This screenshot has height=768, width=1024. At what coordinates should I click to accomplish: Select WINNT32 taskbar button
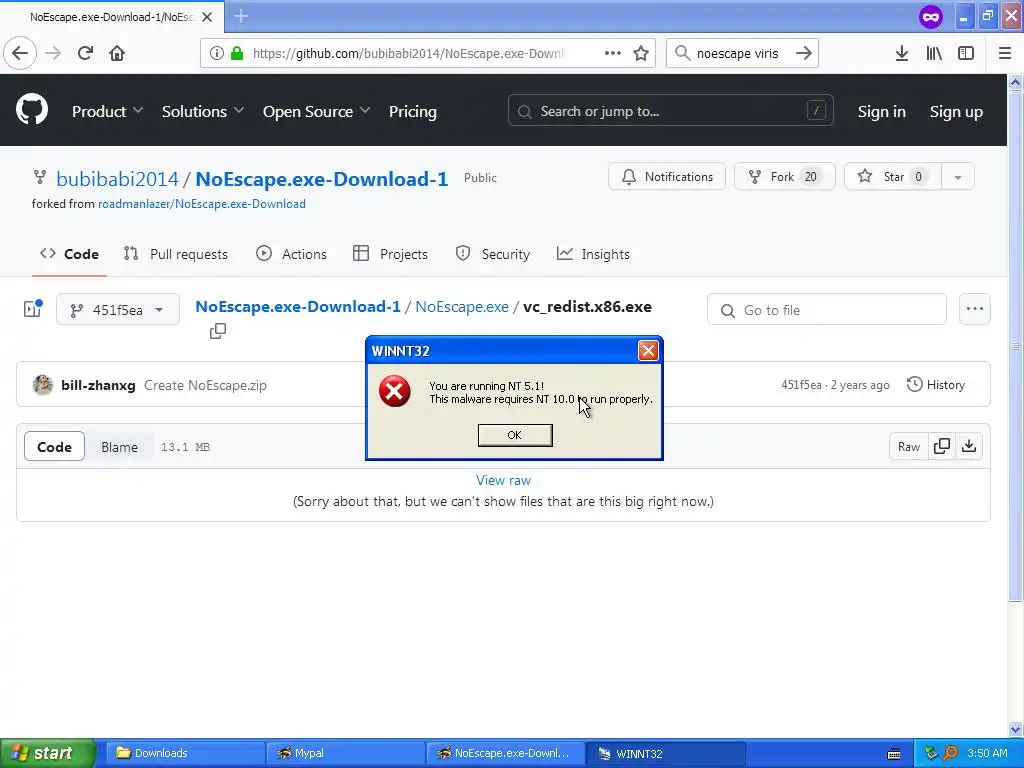666,753
